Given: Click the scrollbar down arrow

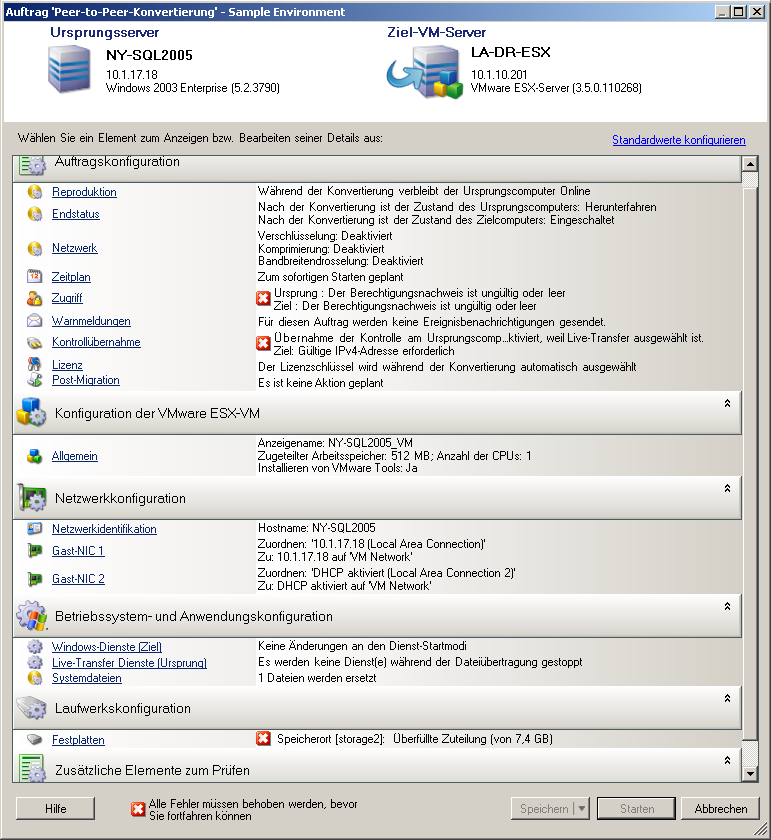Looking at the screenshot, I should coord(750,774).
